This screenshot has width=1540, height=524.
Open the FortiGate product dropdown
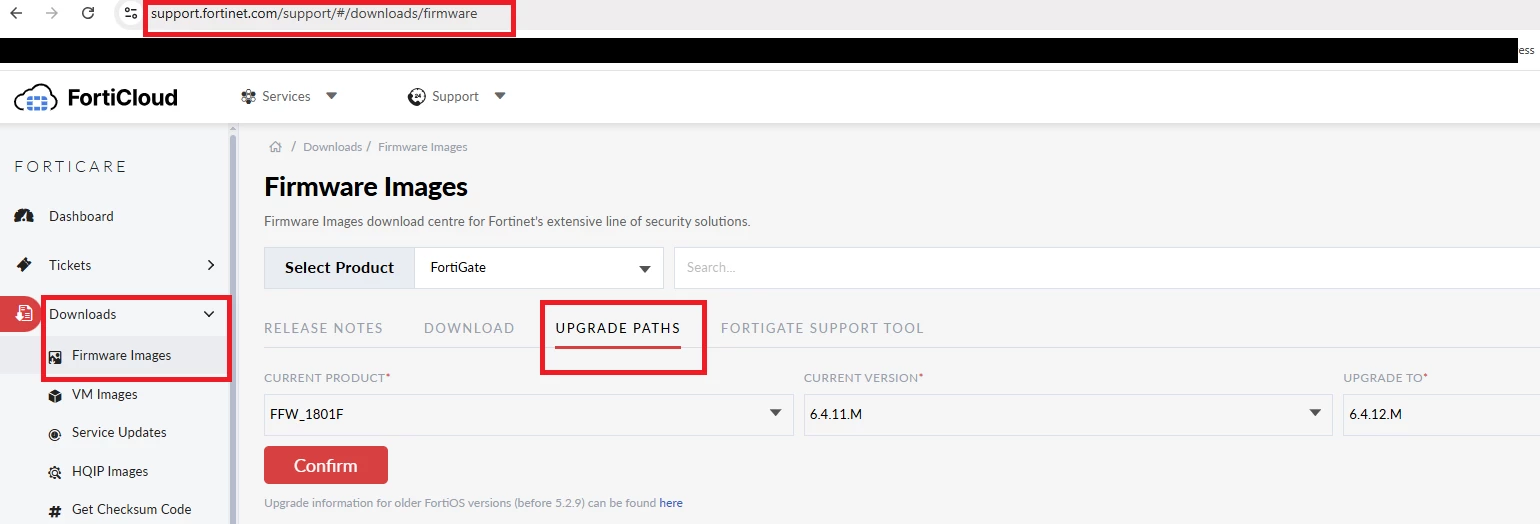(x=539, y=268)
